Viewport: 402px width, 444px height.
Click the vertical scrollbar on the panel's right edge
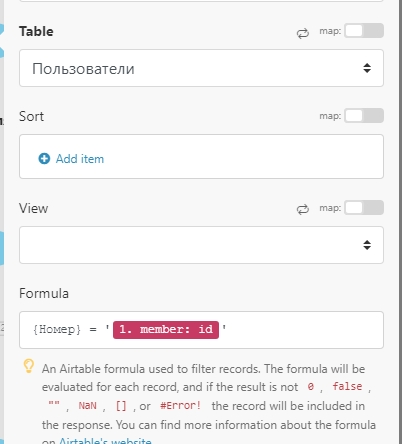tap(400, 222)
